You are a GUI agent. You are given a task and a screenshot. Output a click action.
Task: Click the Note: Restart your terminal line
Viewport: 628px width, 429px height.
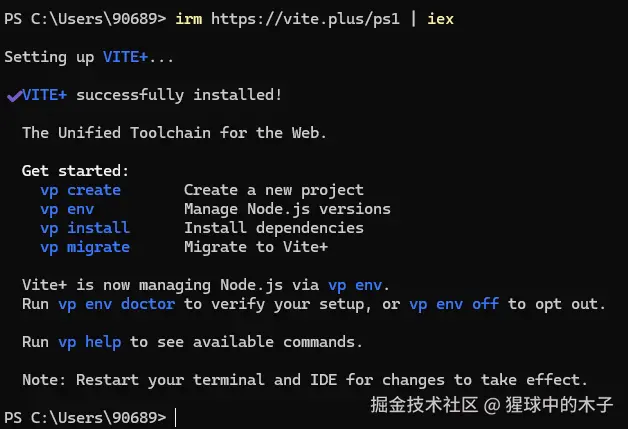coord(304,380)
